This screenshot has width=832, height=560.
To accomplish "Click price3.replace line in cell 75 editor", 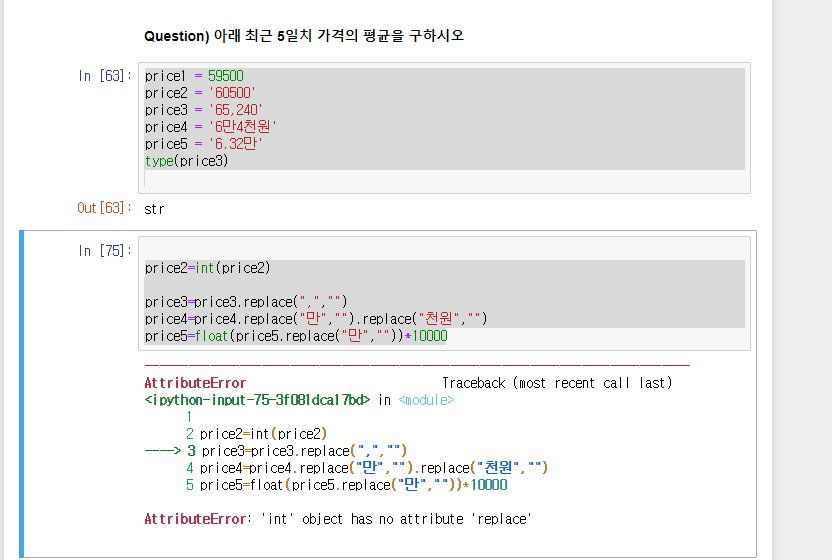I will pos(246,302).
